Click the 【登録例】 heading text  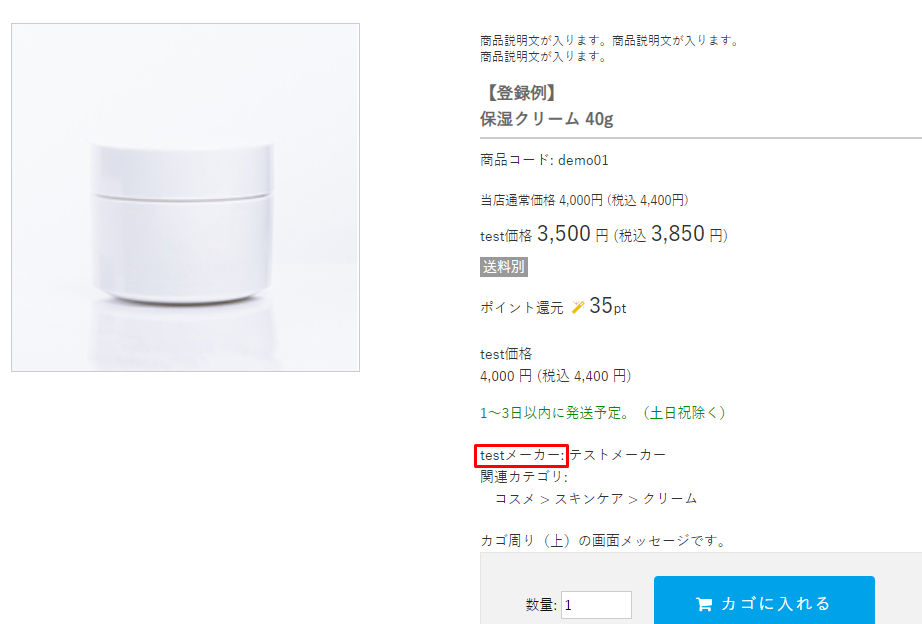(519, 94)
